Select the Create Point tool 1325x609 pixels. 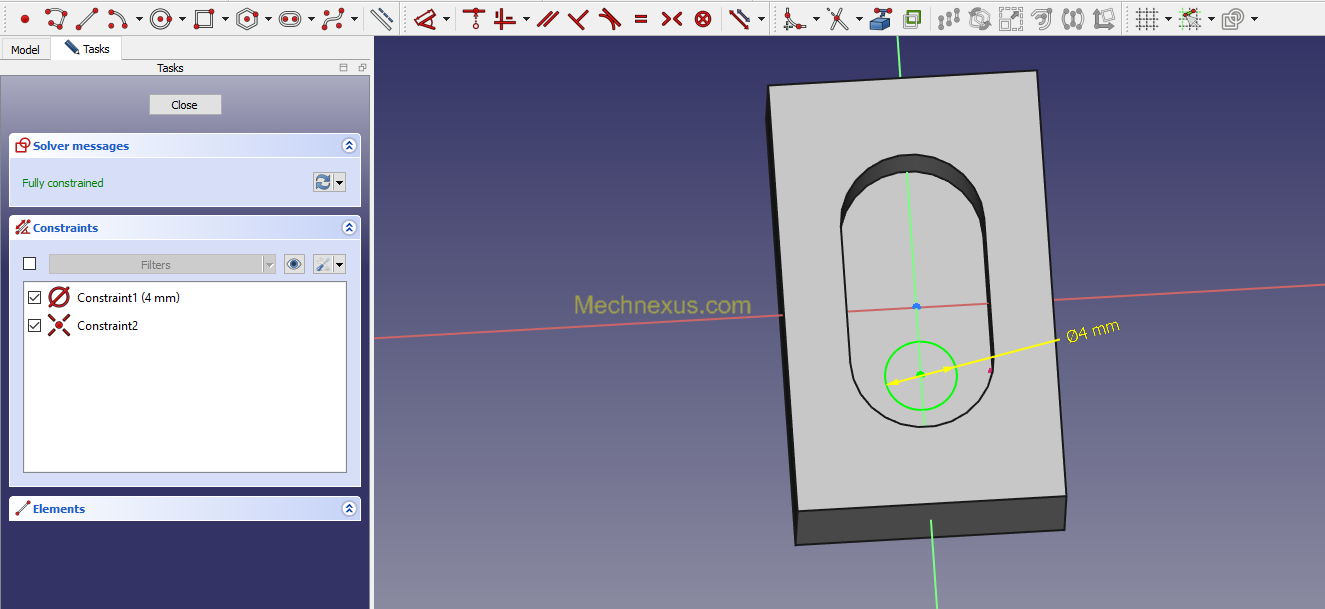(x=25, y=18)
